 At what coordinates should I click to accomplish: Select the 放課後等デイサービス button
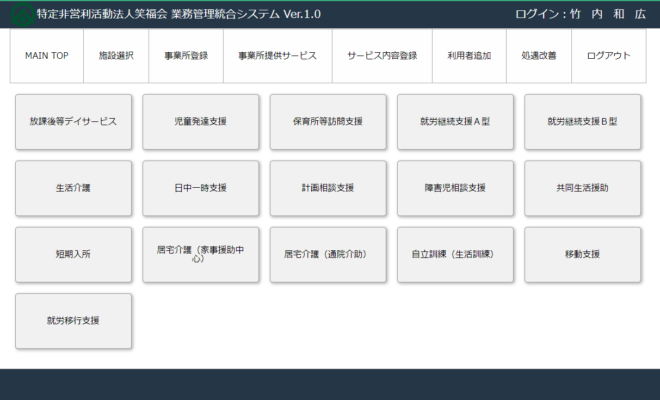[73, 122]
